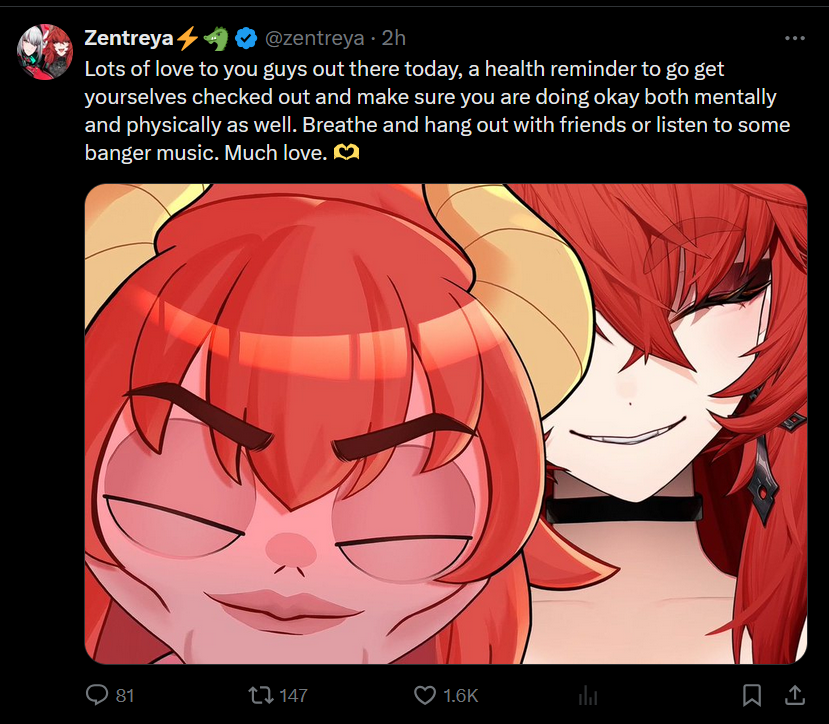Click the 1.6K likes count

(x=460, y=695)
